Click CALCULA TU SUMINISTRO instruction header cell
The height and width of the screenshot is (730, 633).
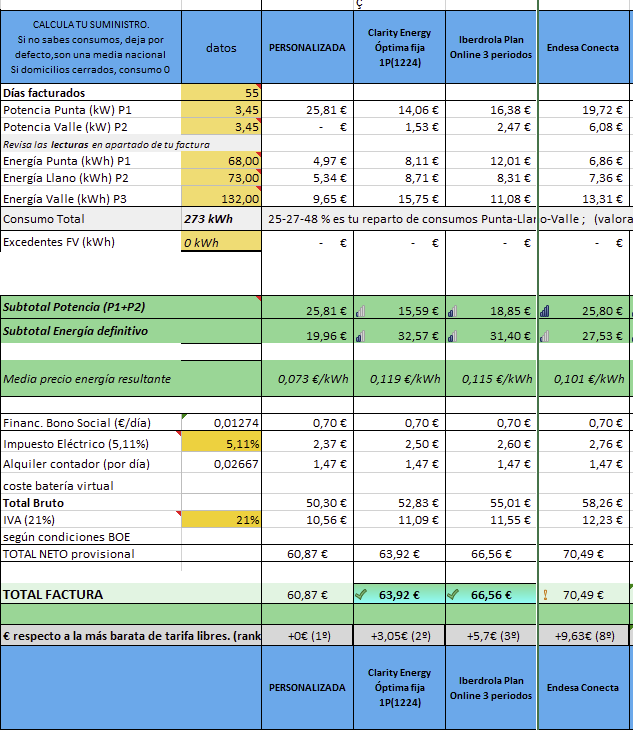click(91, 47)
